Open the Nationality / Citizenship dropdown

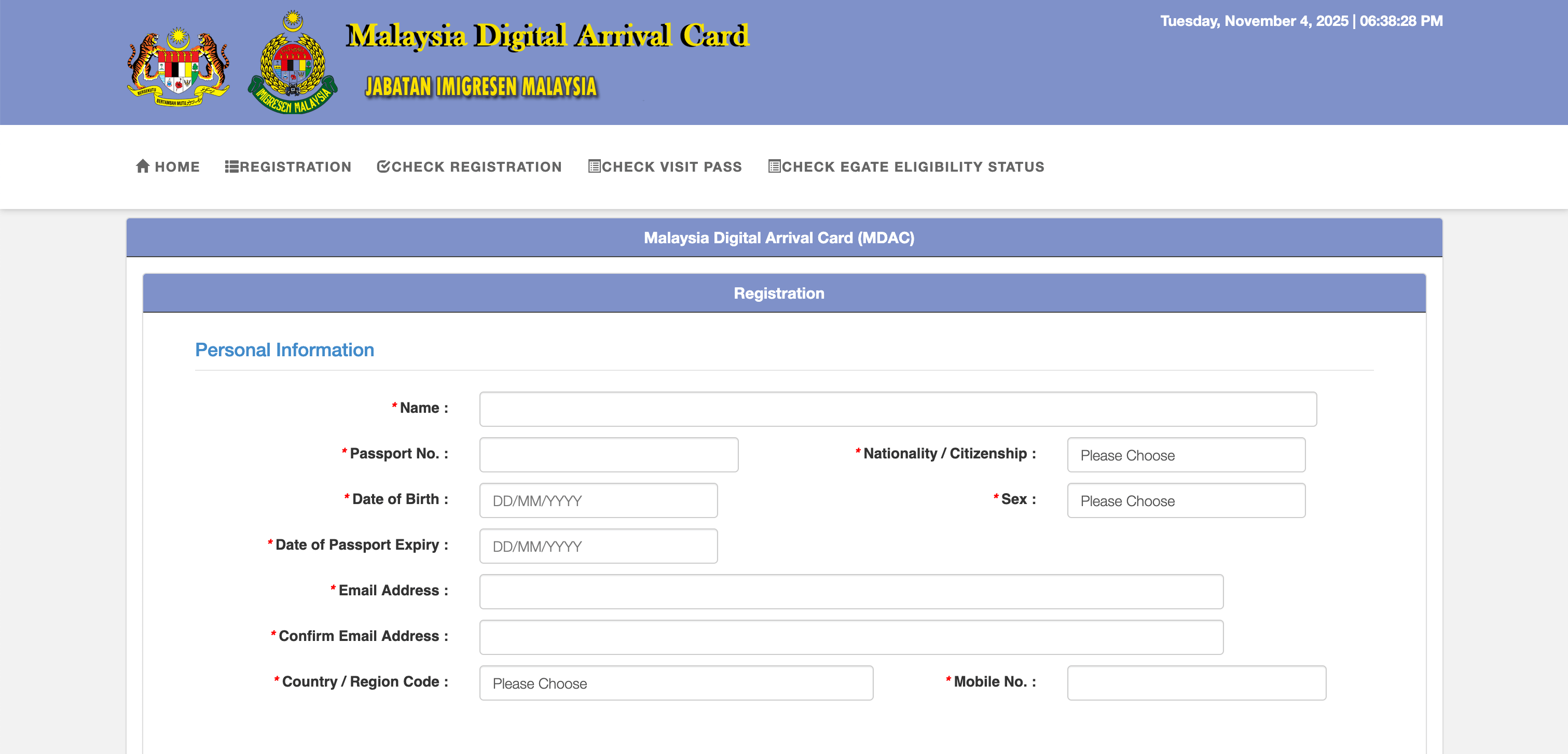tap(1186, 455)
